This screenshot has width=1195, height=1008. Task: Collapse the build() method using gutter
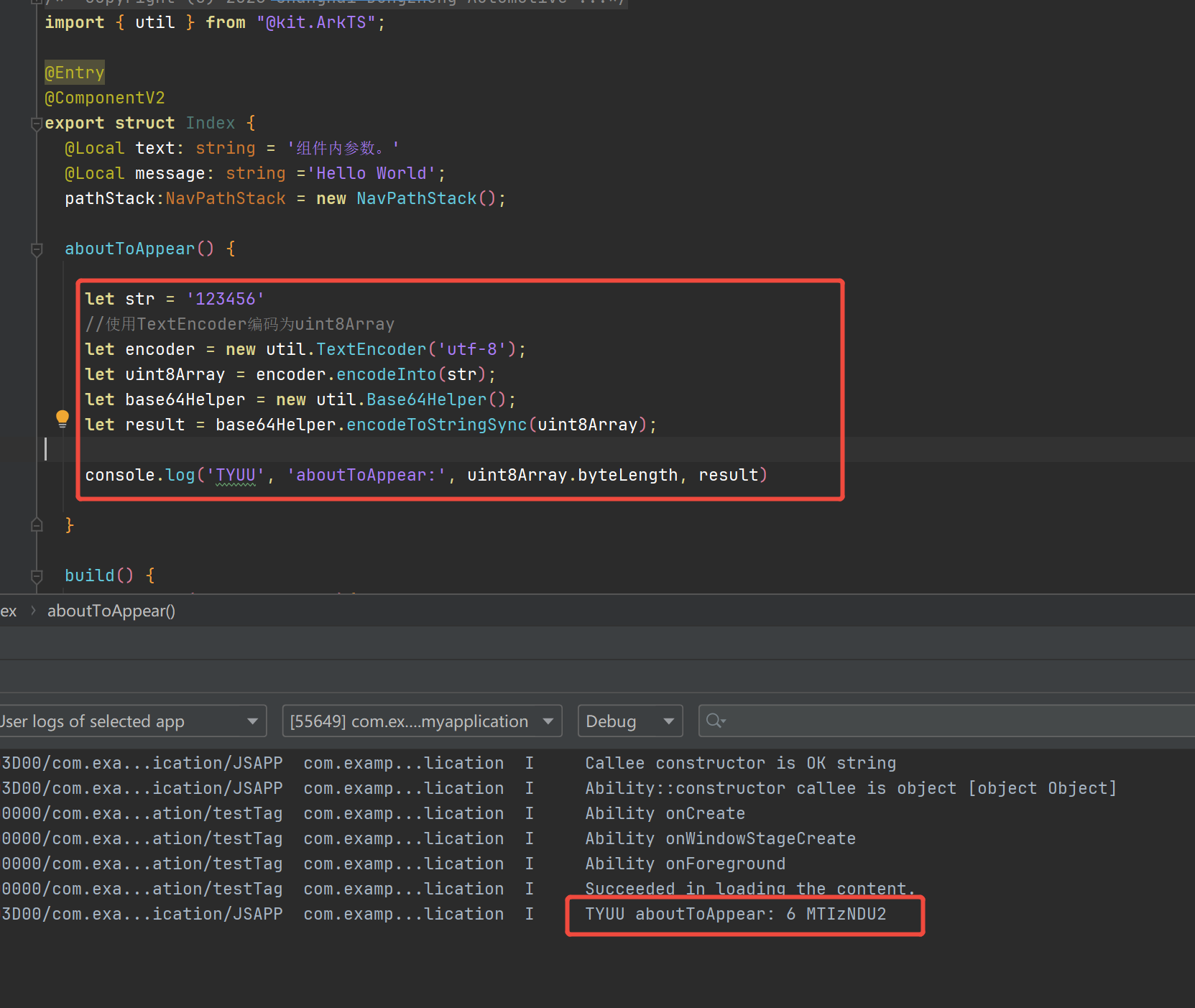[x=37, y=576]
